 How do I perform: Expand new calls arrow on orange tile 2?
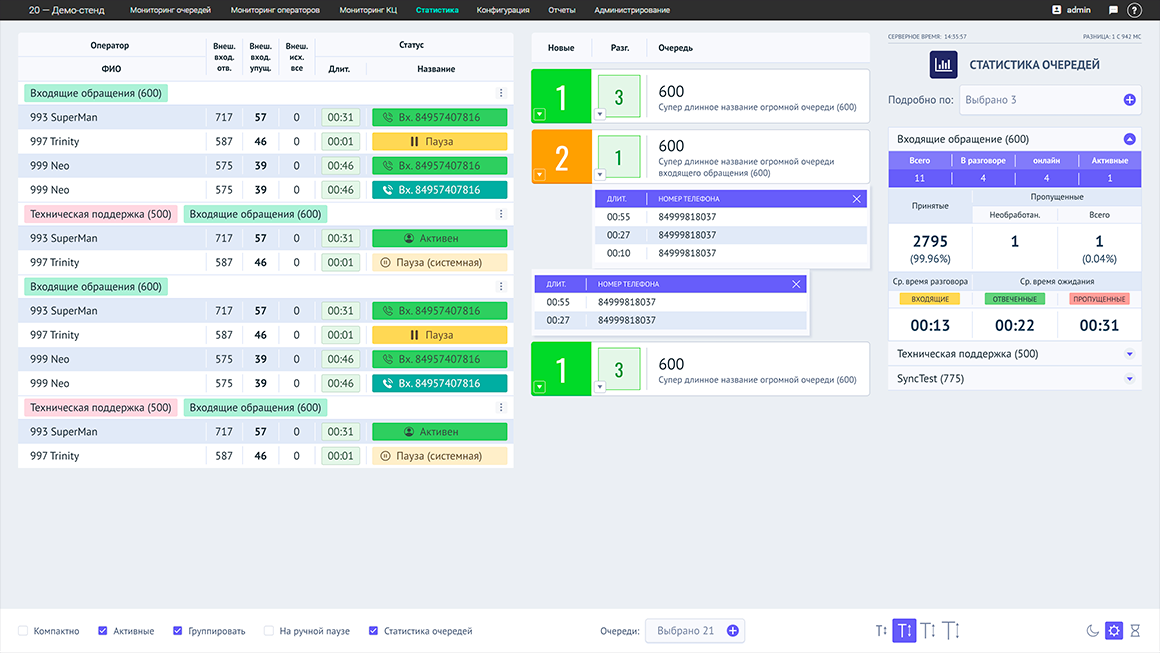pos(540,175)
